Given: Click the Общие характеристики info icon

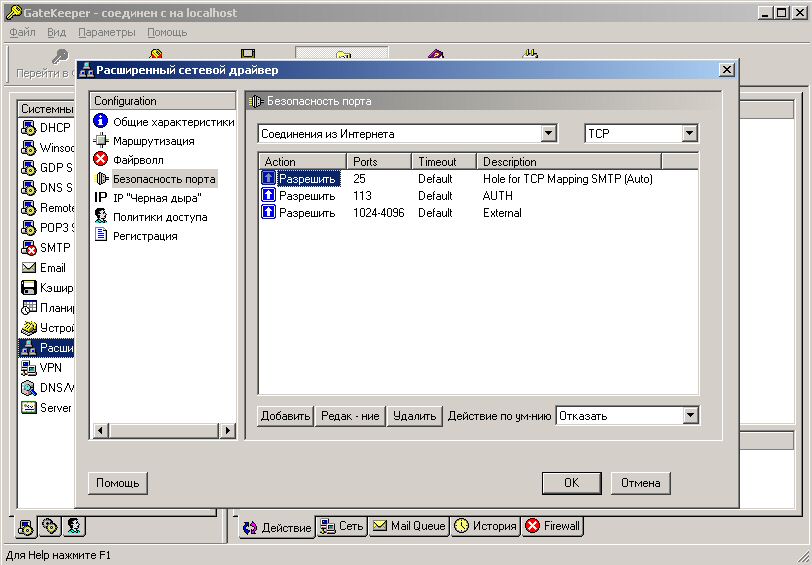Looking at the screenshot, I should tap(100, 121).
